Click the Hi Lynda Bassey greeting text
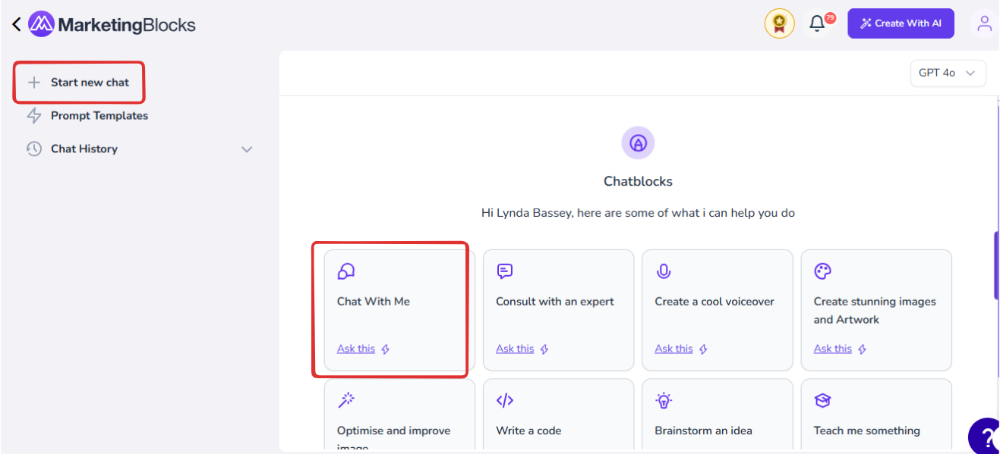1000x454 pixels. pyautogui.click(x=638, y=213)
